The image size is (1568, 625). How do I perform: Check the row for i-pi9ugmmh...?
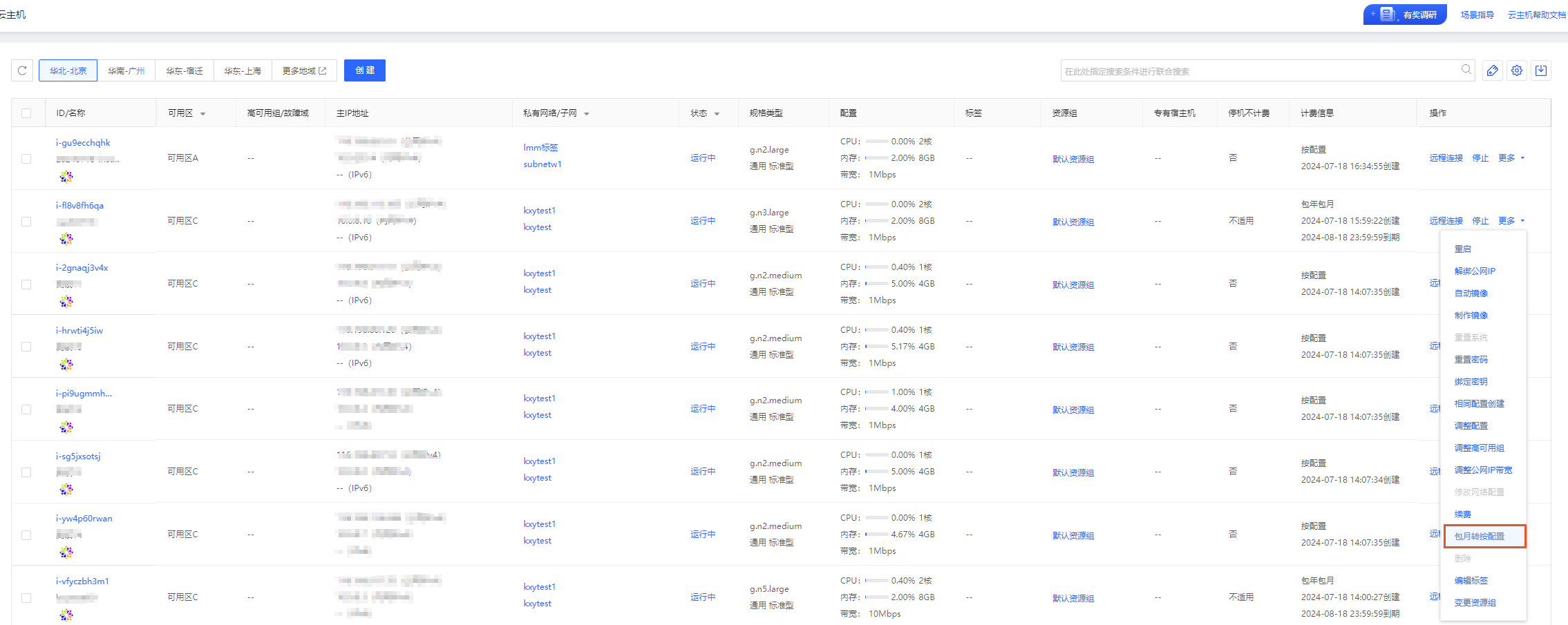click(26, 410)
